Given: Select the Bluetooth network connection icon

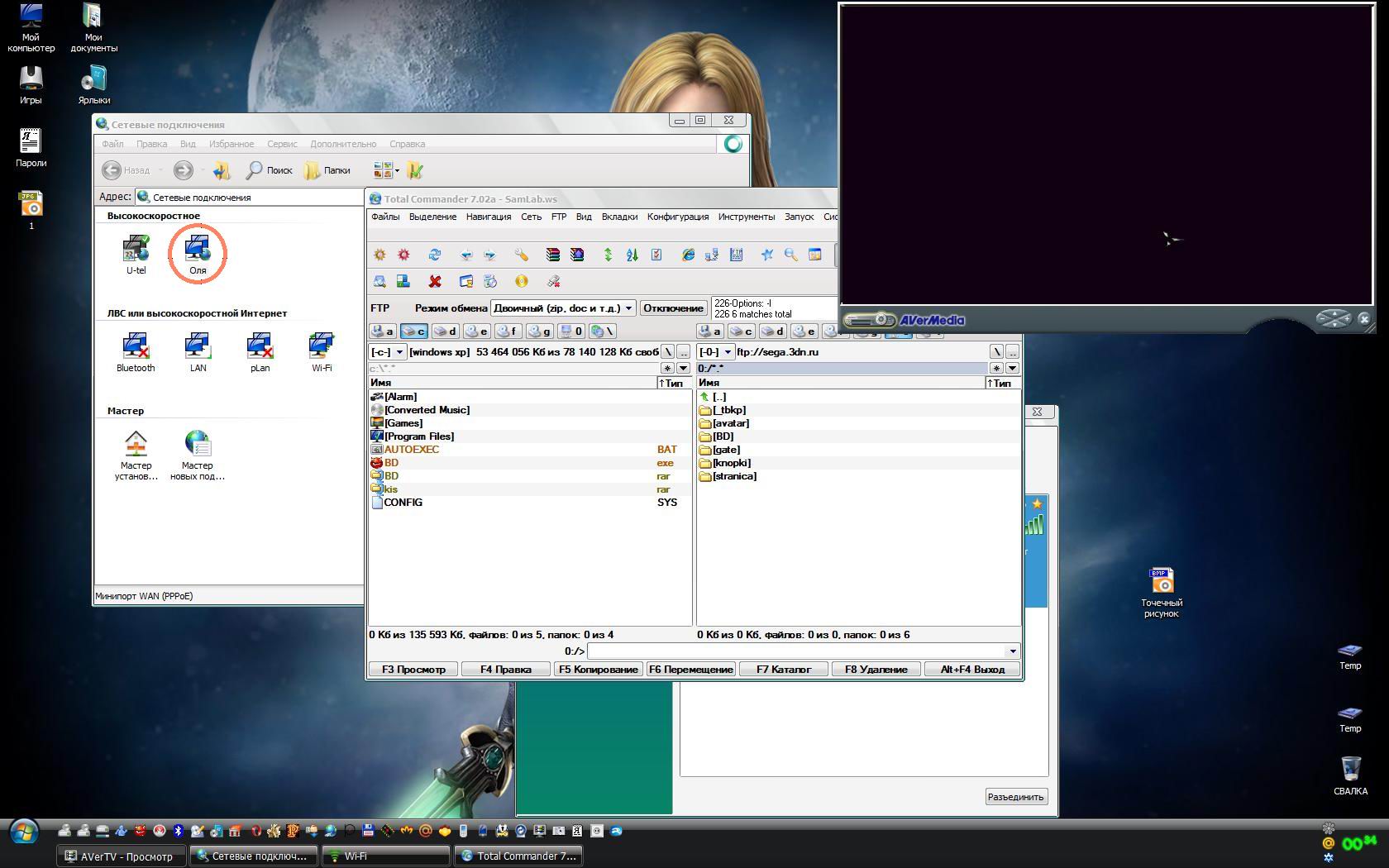Looking at the screenshot, I should 136,352.
